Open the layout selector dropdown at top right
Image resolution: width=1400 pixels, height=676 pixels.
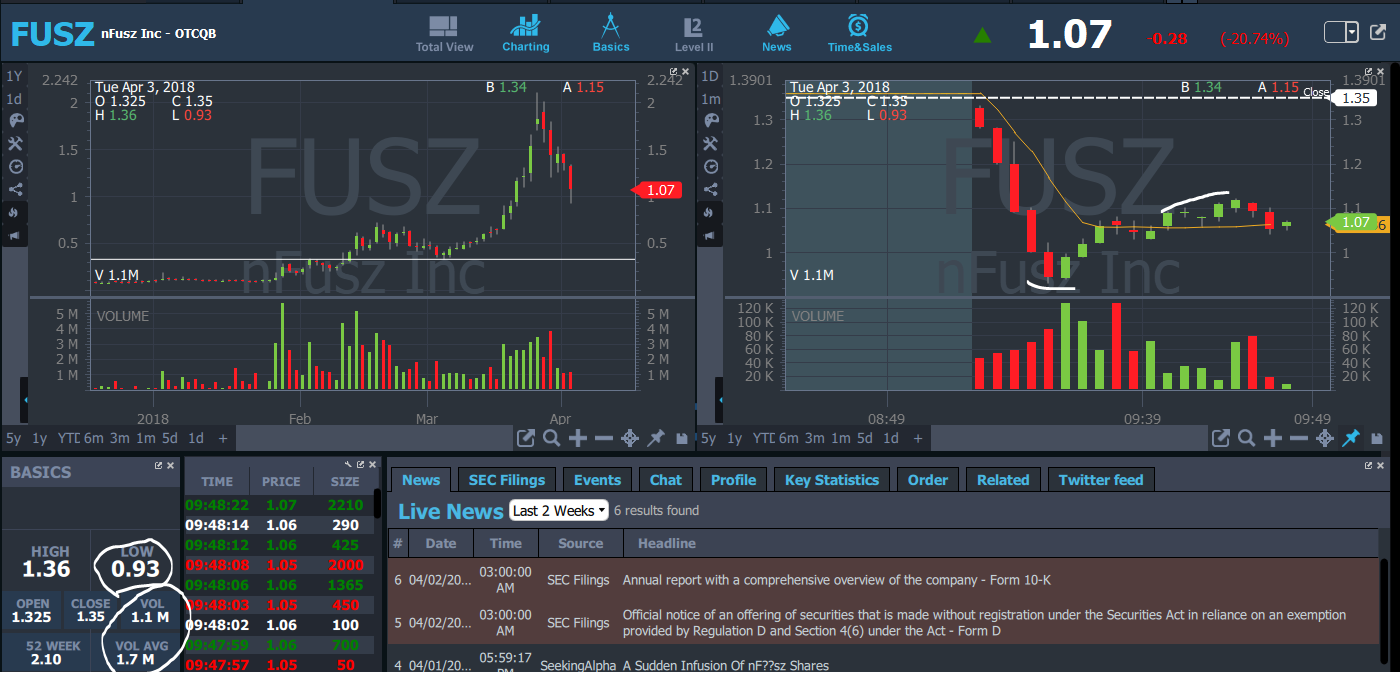[x=1352, y=32]
